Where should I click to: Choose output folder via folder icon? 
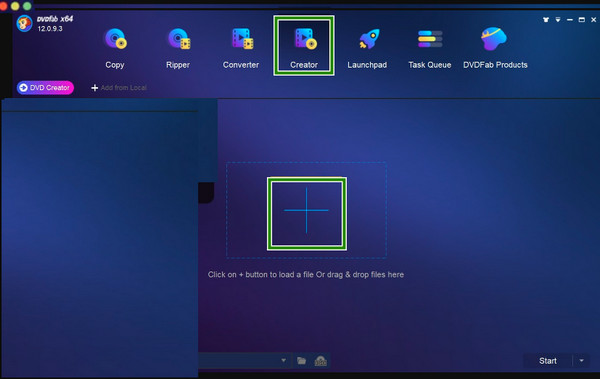(x=302, y=361)
